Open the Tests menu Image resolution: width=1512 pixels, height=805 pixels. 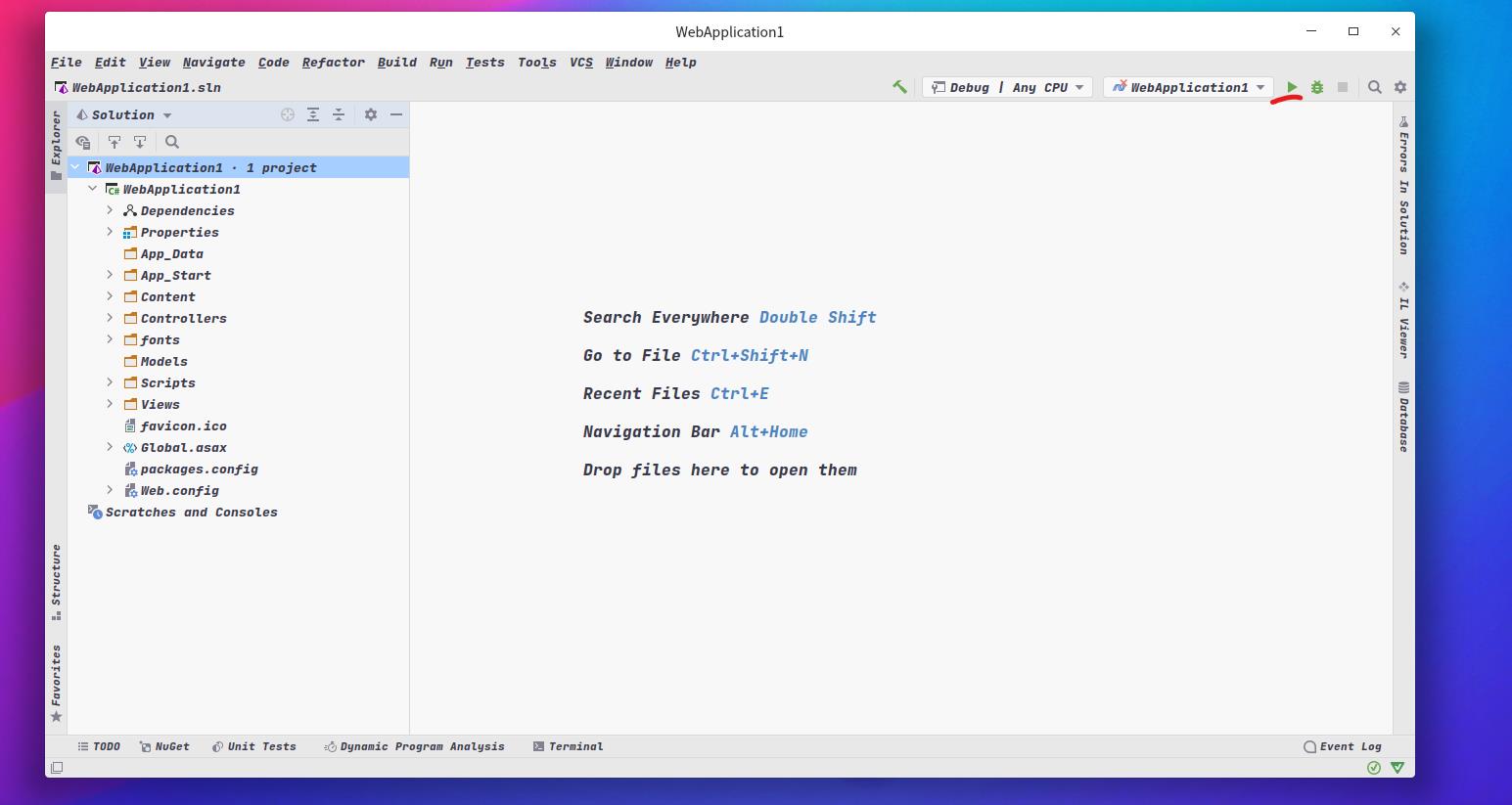tap(485, 62)
